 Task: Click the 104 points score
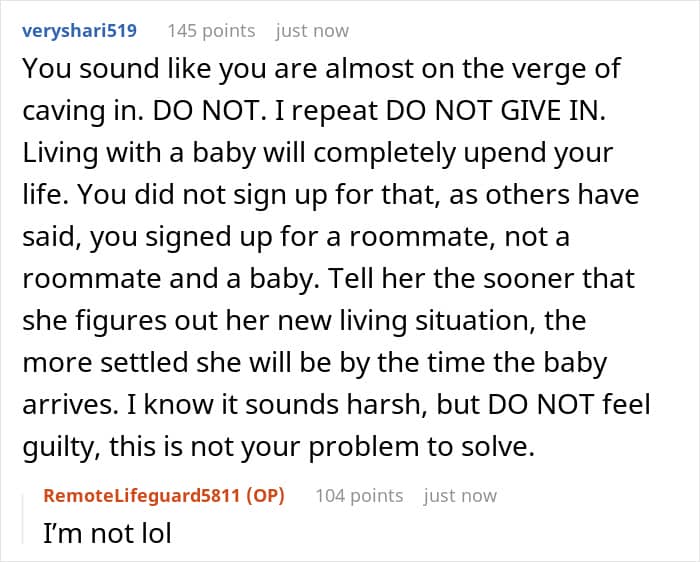click(359, 495)
